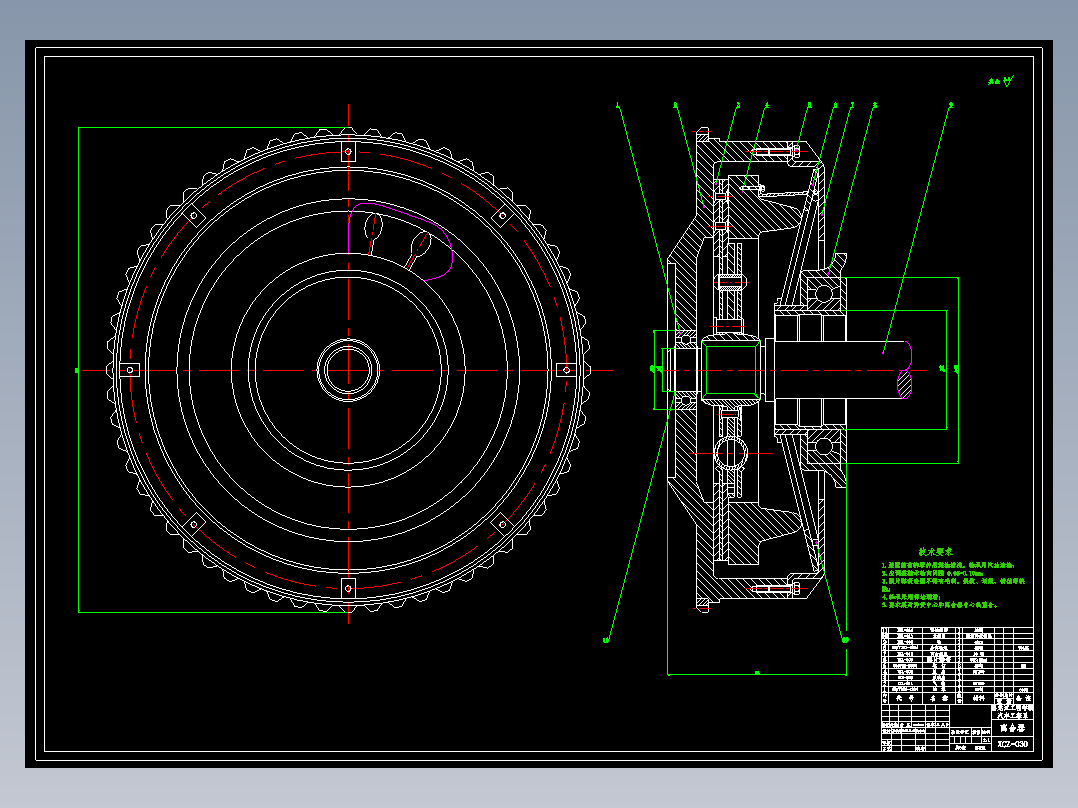
Task: Click the 备注 column header in parts list
Action: (x=1023, y=698)
